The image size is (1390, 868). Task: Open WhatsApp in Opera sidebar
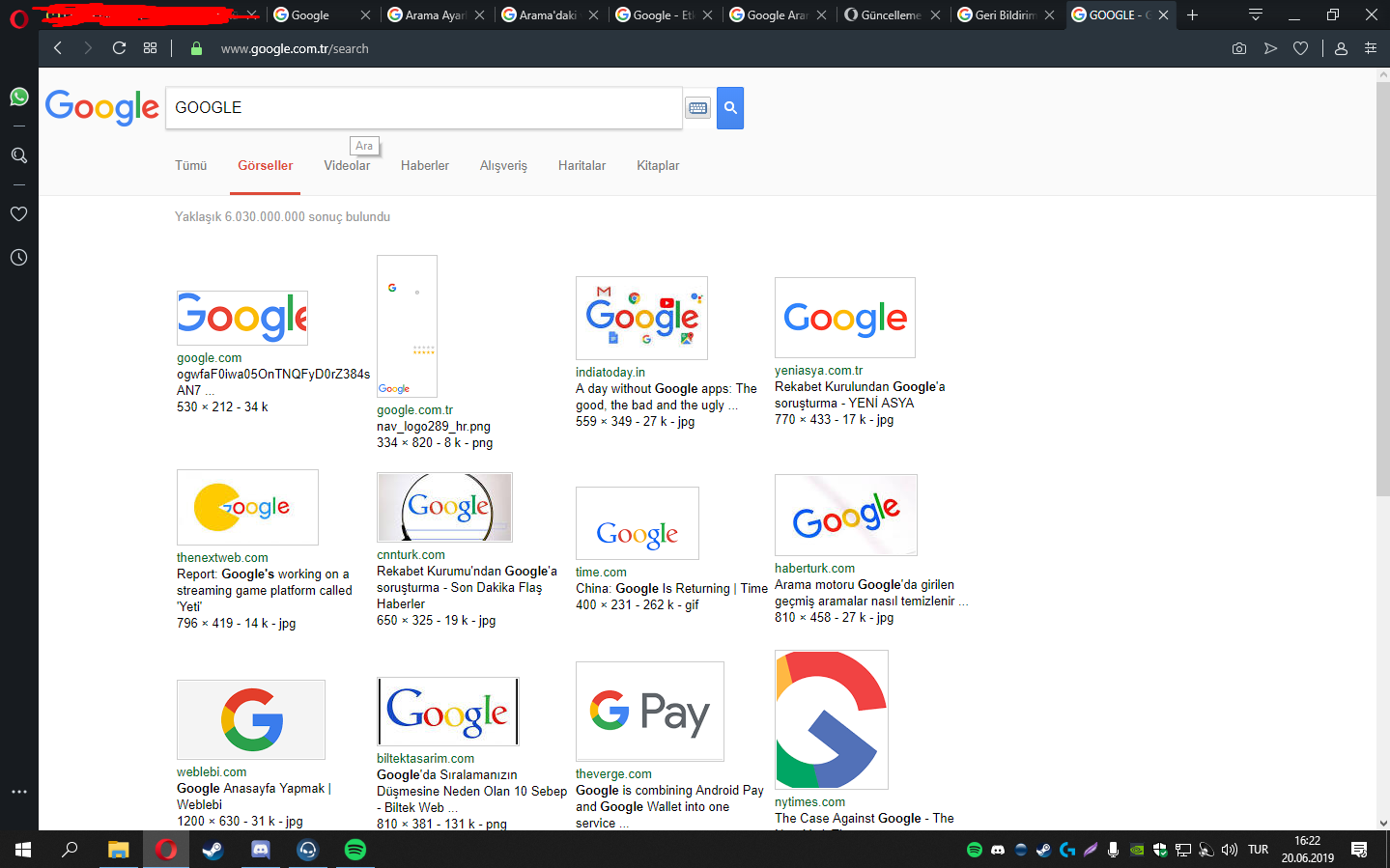(x=18, y=97)
